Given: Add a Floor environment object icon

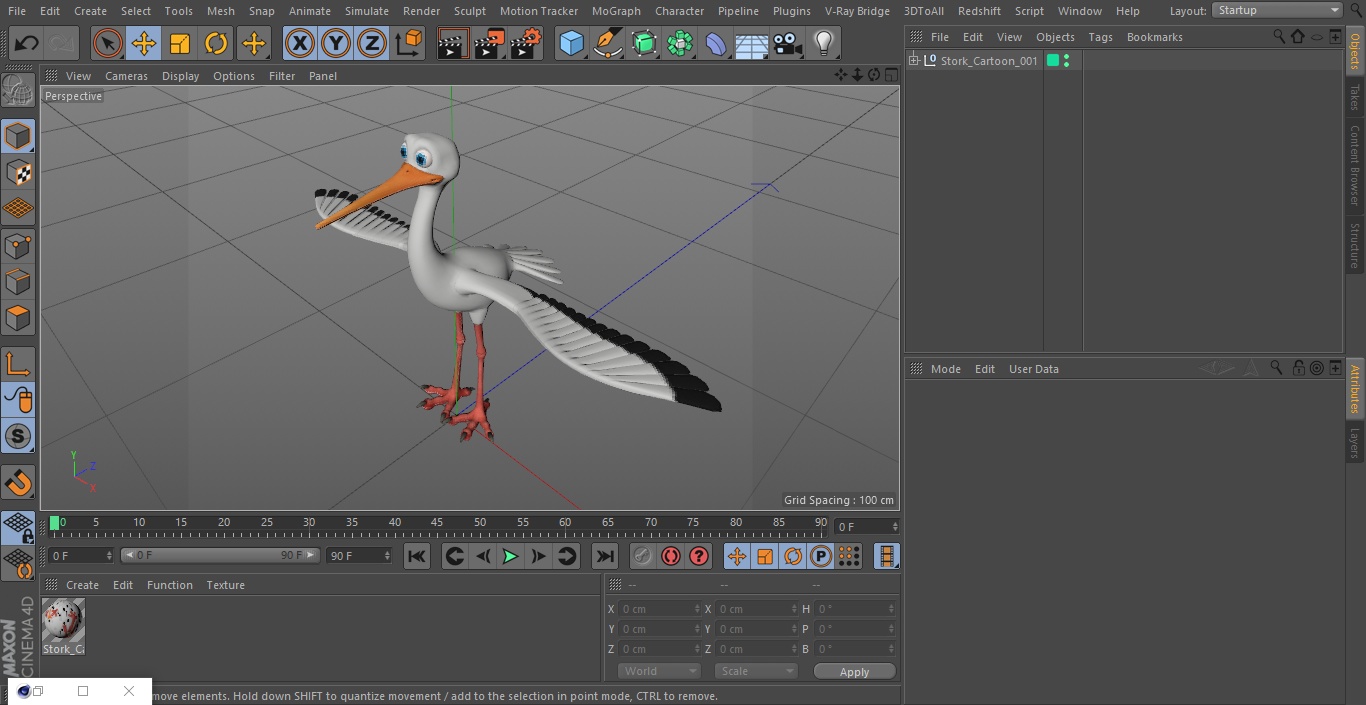Looking at the screenshot, I should click(x=752, y=44).
